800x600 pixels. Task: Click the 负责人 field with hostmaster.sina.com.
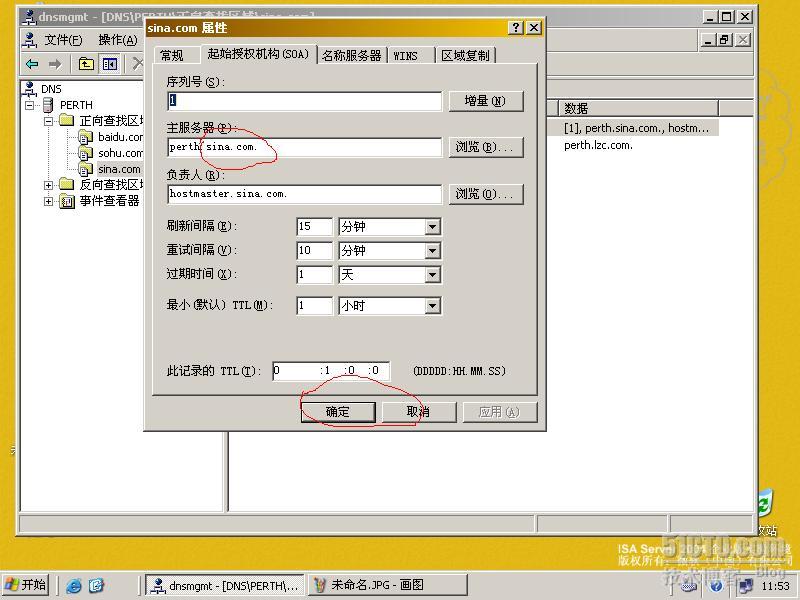tap(305, 194)
